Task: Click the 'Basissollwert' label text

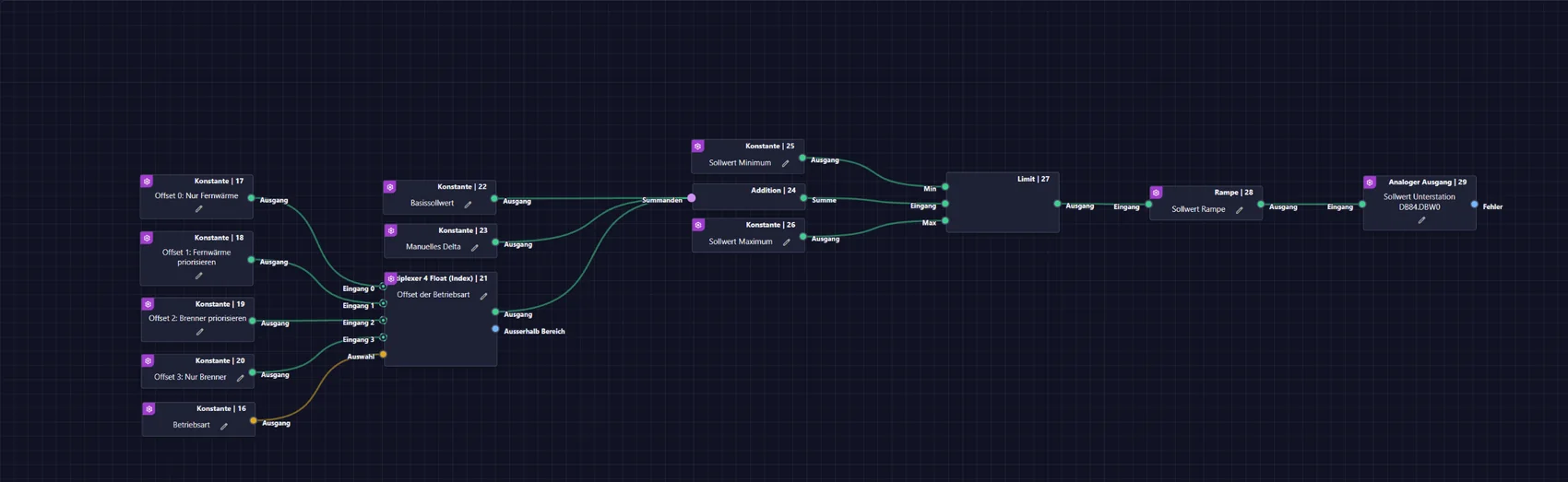Action: [432, 204]
